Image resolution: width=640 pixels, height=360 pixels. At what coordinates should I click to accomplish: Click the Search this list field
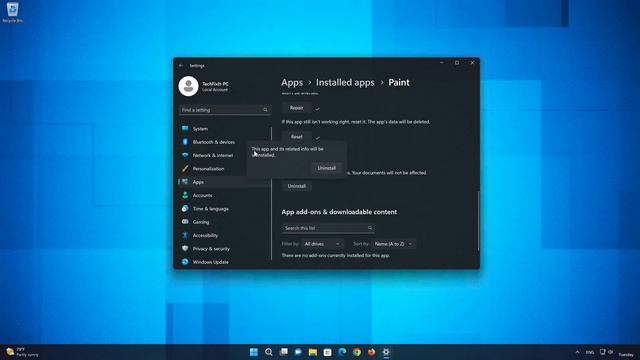328,228
